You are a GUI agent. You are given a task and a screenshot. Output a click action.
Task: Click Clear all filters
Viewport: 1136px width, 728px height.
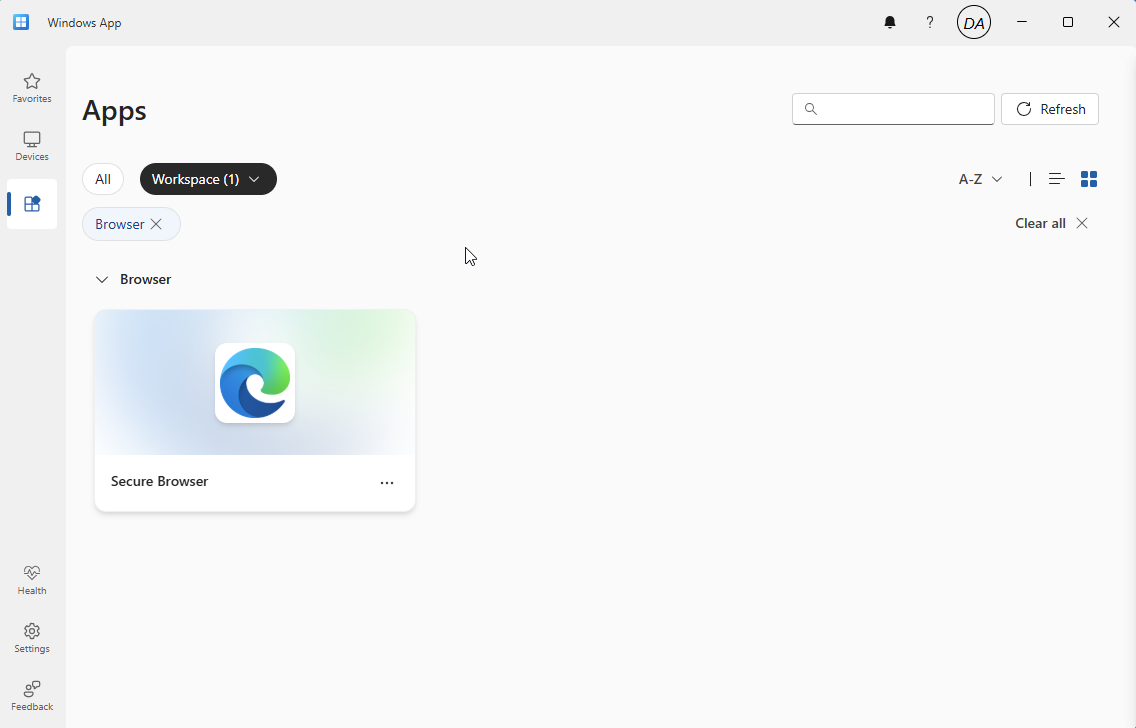tap(1051, 223)
